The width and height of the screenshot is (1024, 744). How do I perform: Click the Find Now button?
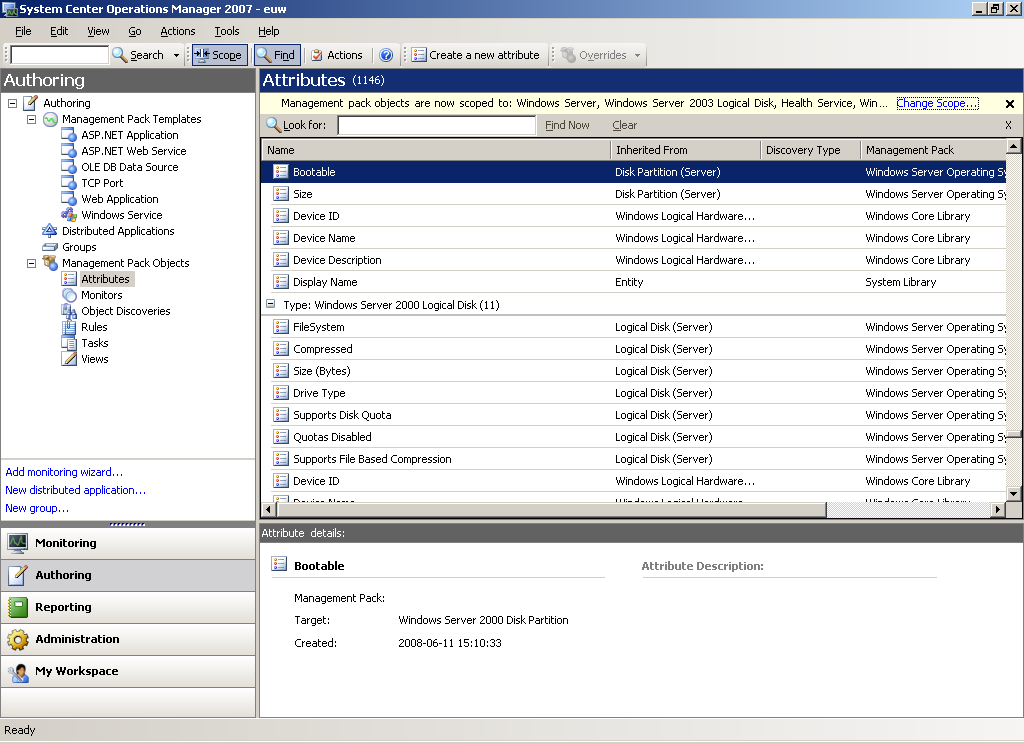click(x=567, y=125)
